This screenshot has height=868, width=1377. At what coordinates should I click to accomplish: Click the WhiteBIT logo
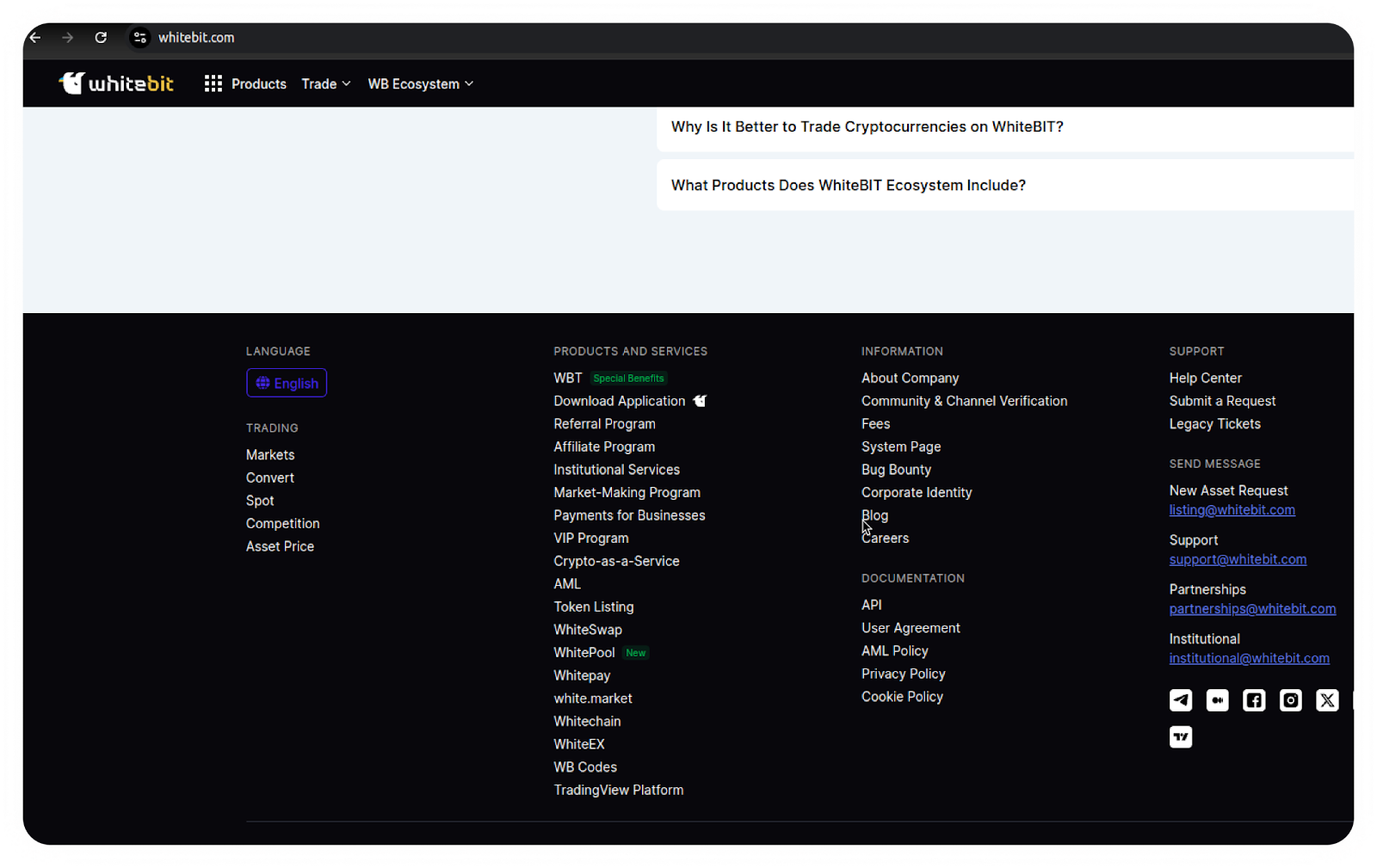click(116, 83)
